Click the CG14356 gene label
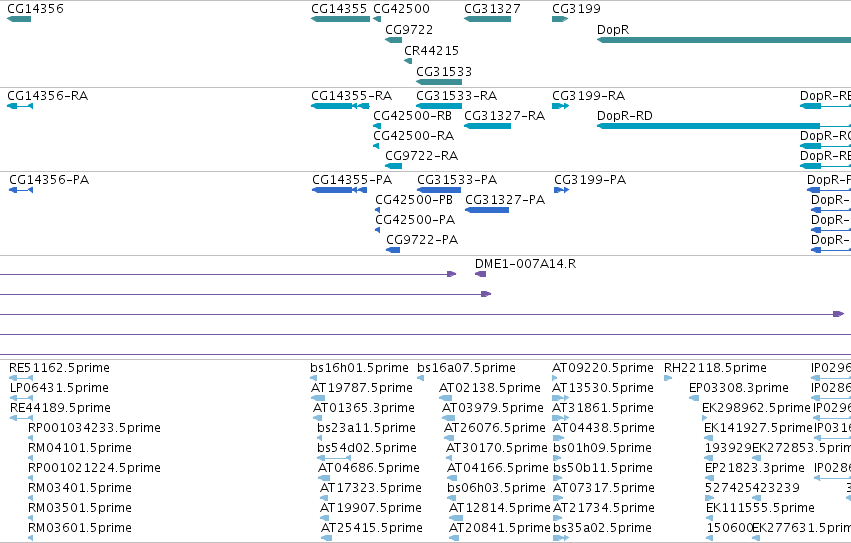The image size is (851, 543). 35,9
